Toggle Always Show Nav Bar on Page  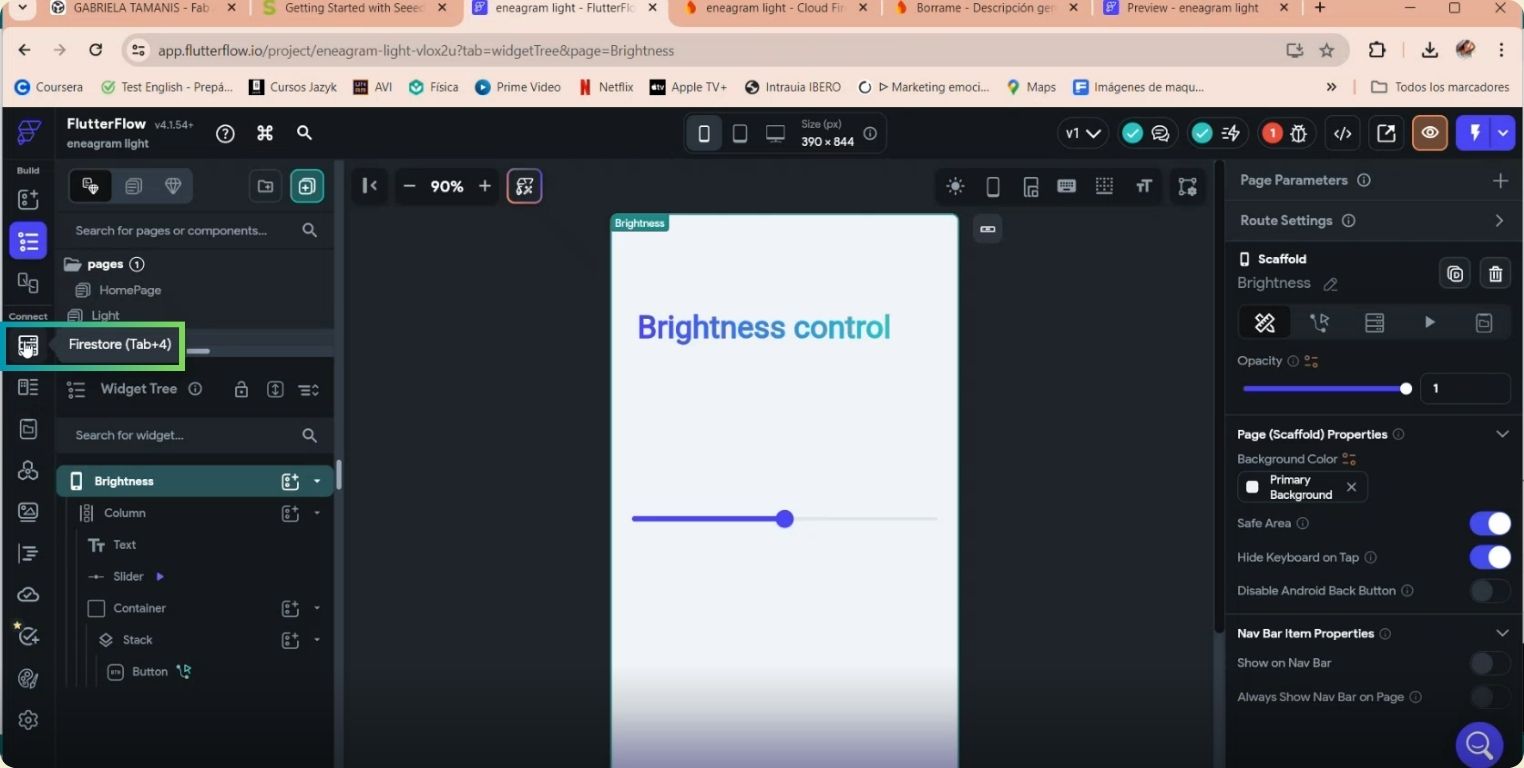pyautogui.click(x=1490, y=697)
